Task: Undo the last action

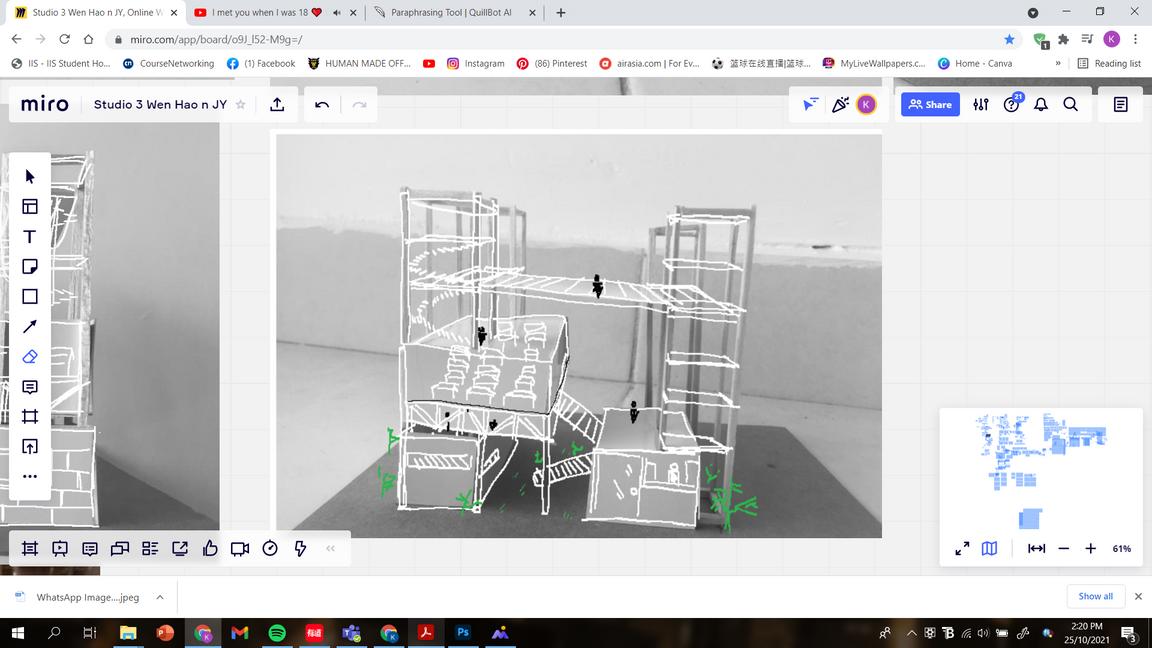Action: (x=322, y=104)
